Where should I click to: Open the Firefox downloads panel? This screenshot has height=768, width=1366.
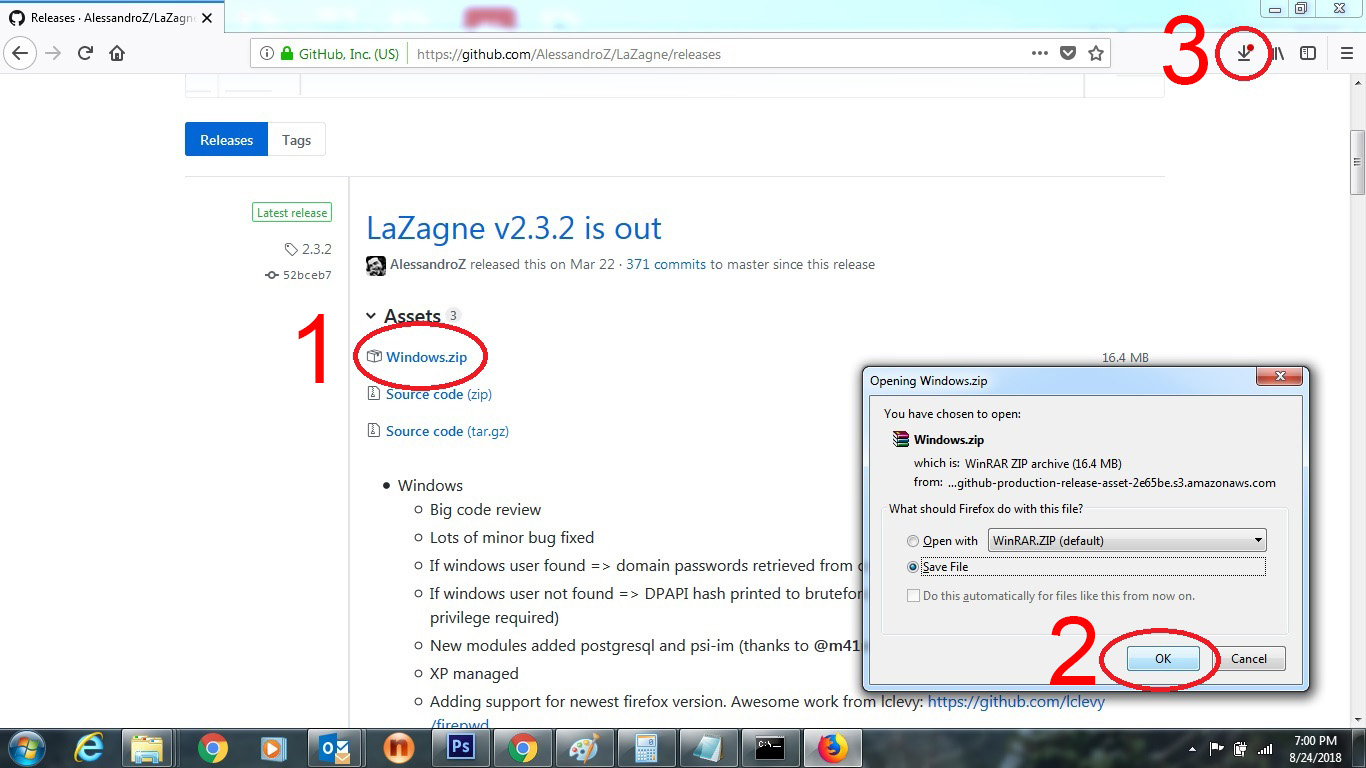[1244, 53]
